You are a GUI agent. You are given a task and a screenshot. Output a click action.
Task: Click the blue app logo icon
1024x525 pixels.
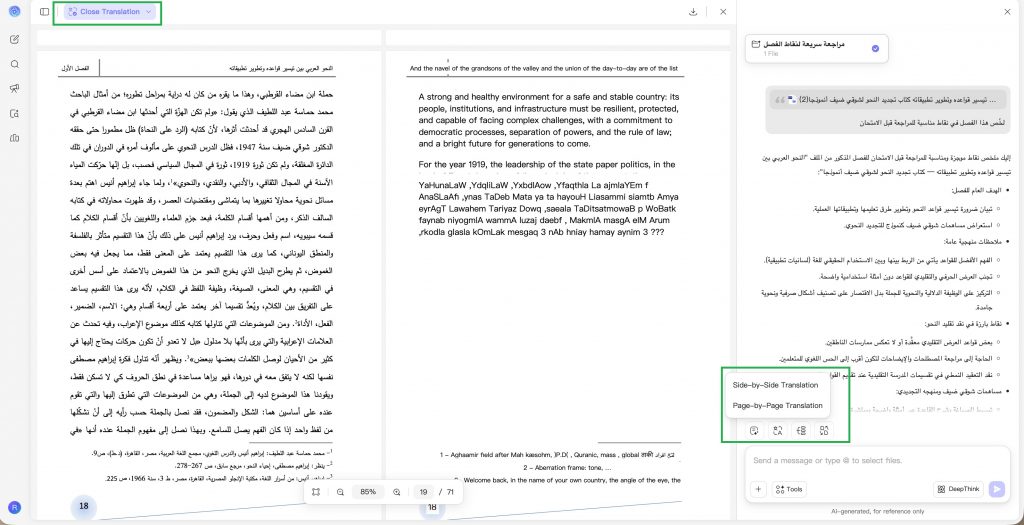point(14,11)
